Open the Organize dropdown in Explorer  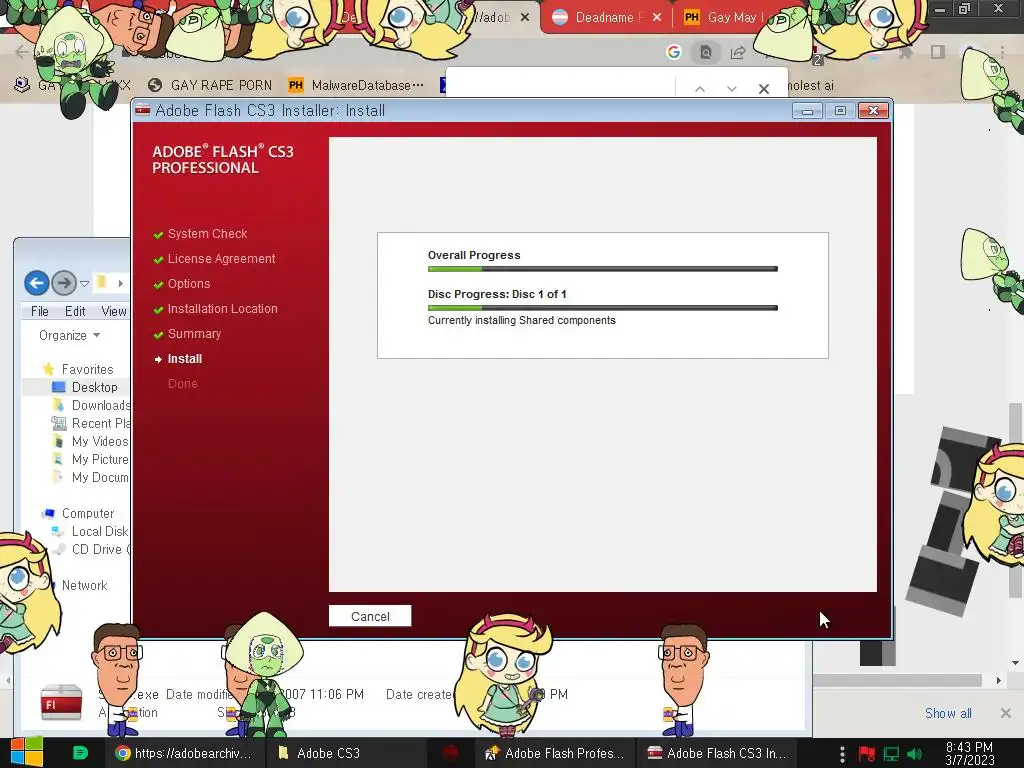[69, 335]
